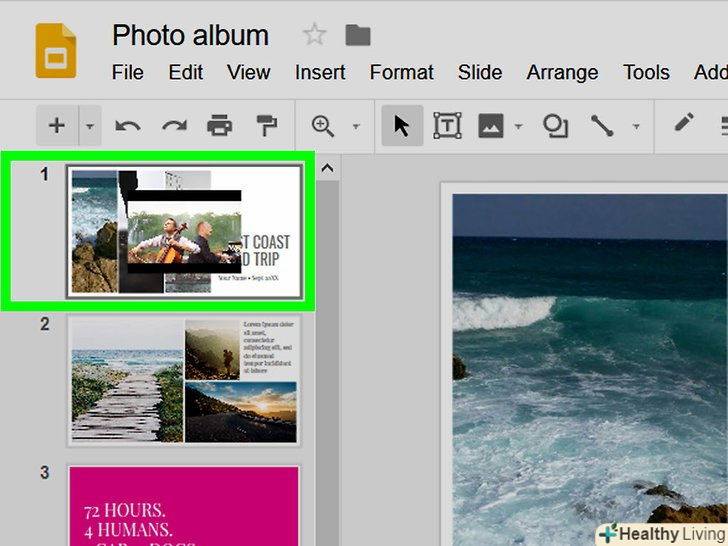Choose the Select arrow cursor tool
728x546 pixels.
pyautogui.click(x=402, y=126)
